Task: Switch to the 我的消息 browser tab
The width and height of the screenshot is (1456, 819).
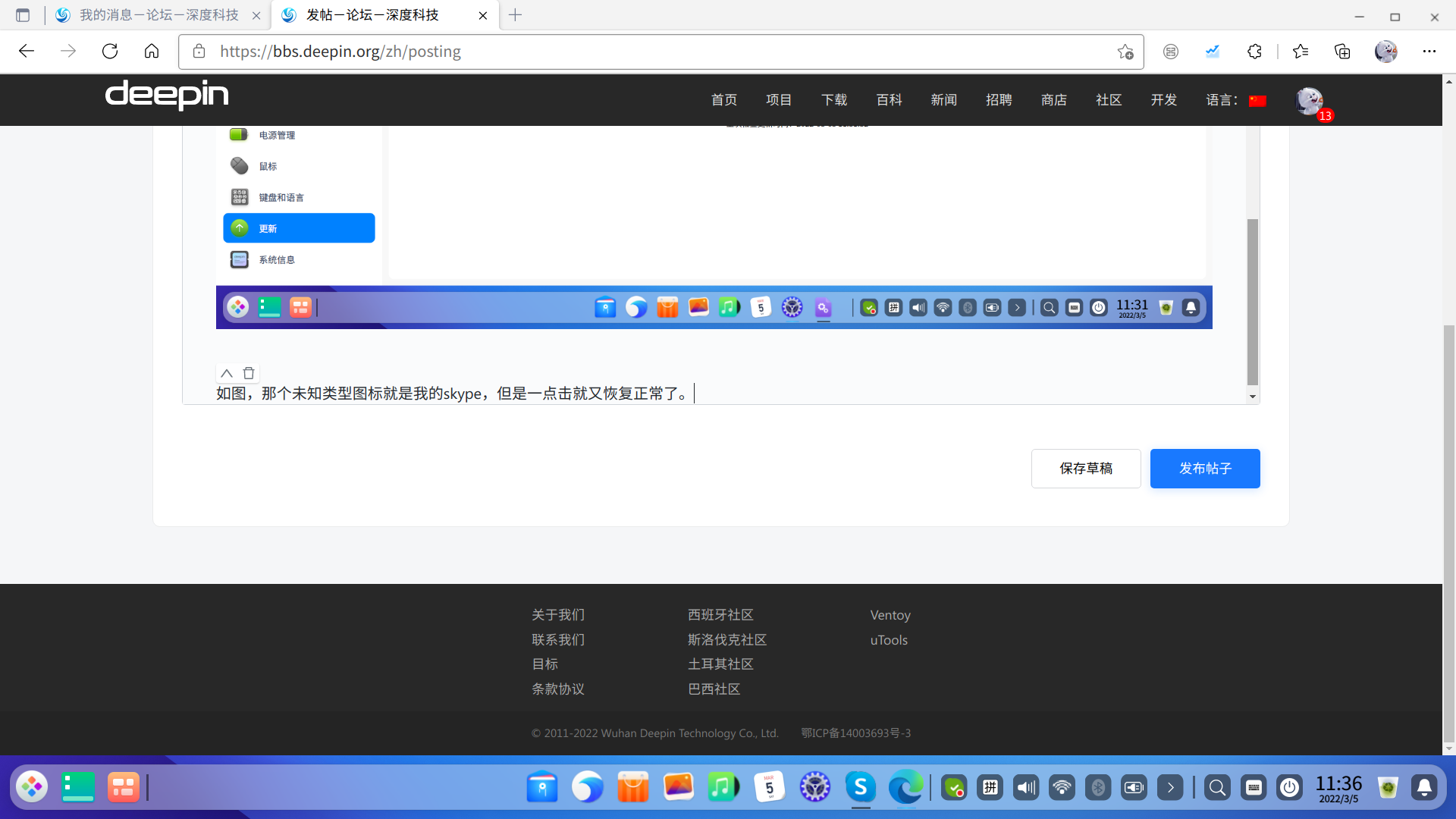Action: (158, 15)
